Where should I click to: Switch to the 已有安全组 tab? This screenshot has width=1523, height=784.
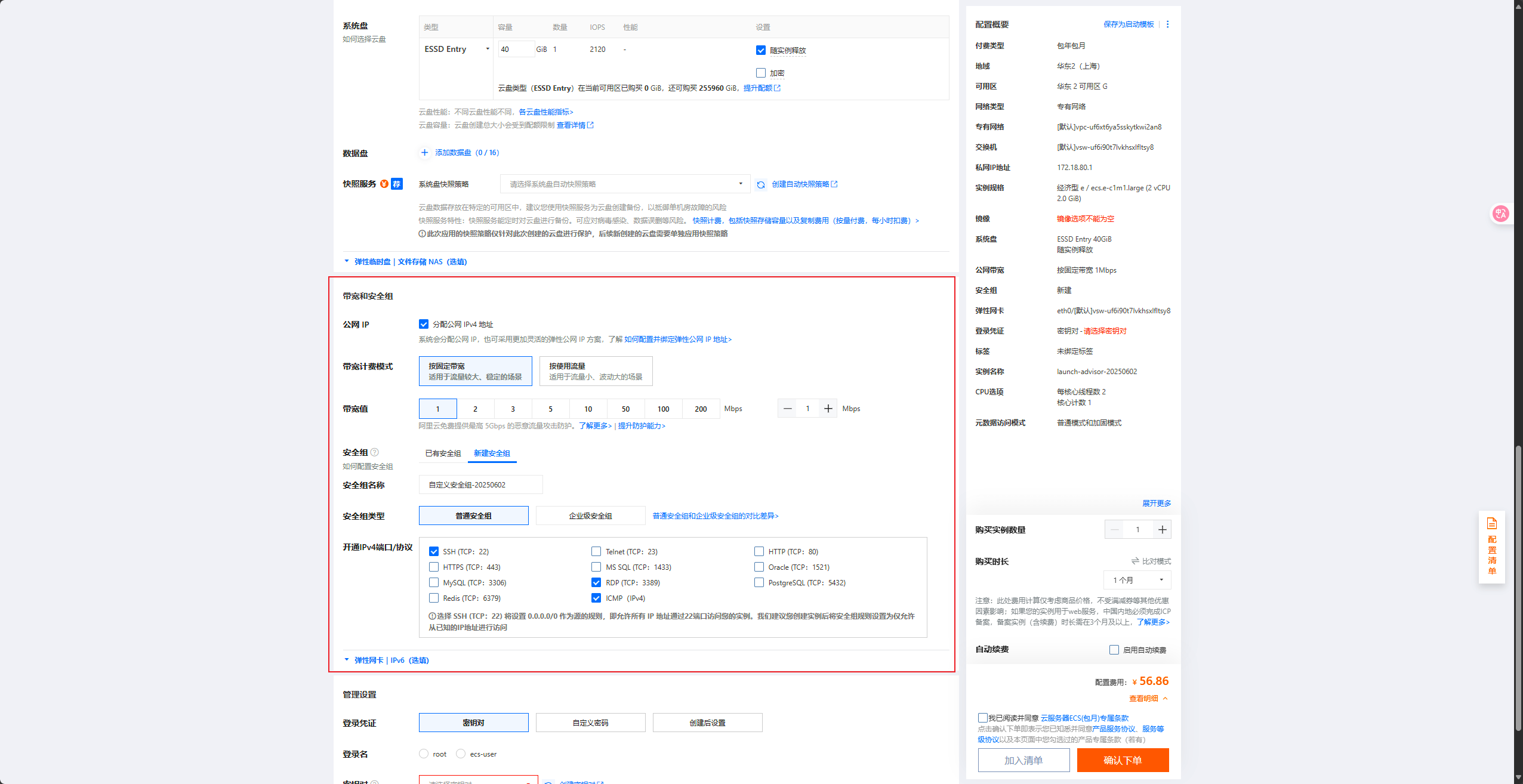click(443, 453)
